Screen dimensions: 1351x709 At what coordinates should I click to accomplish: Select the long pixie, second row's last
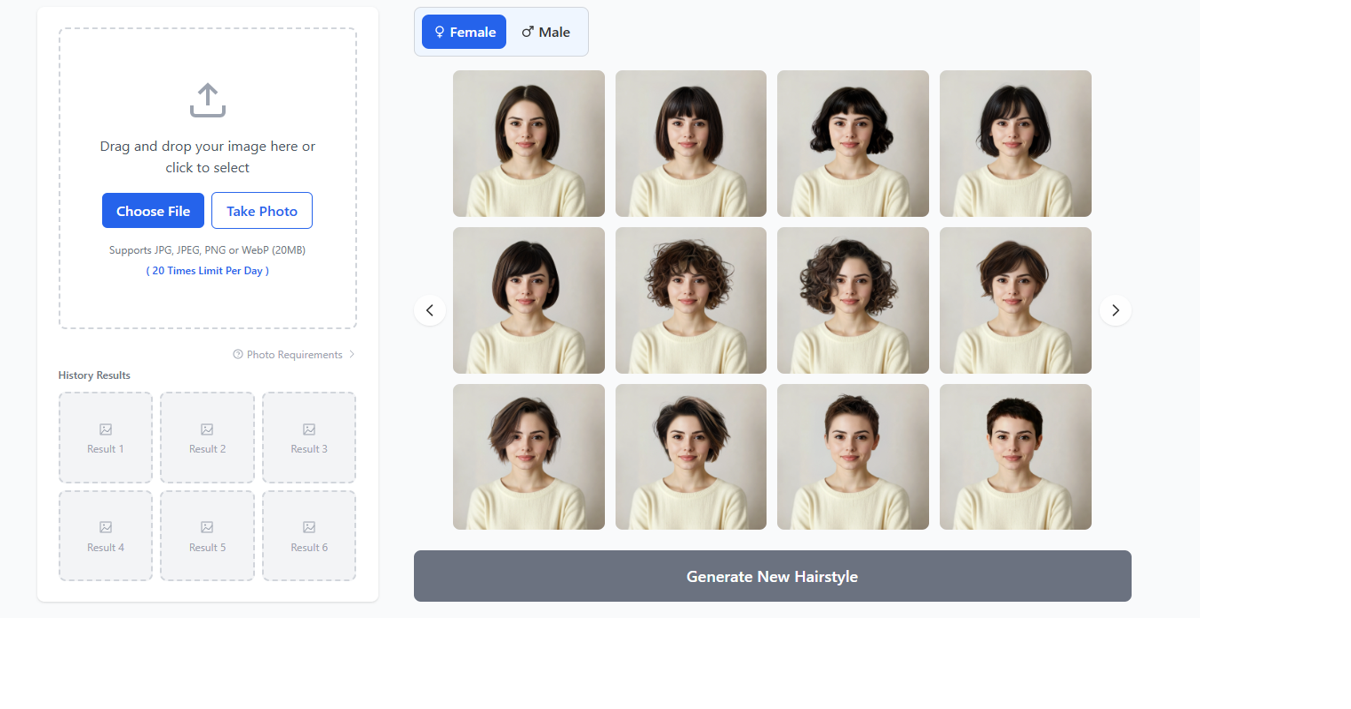pos(1015,300)
